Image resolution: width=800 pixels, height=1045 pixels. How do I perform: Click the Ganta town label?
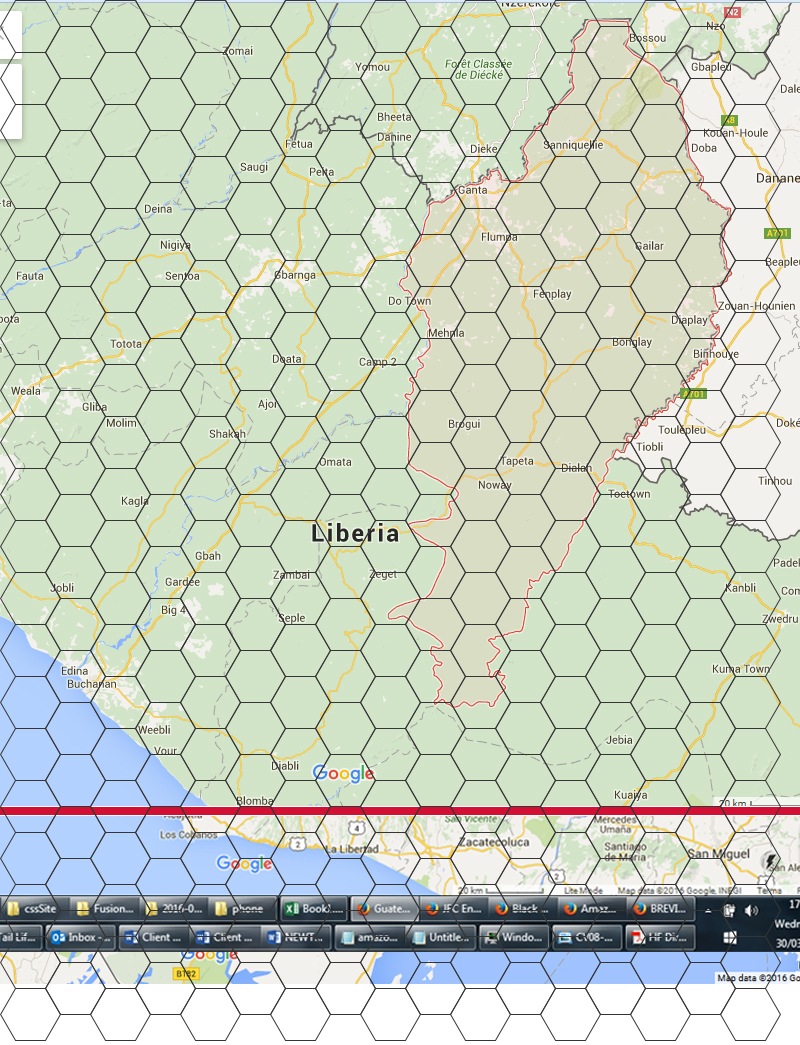coord(473,190)
